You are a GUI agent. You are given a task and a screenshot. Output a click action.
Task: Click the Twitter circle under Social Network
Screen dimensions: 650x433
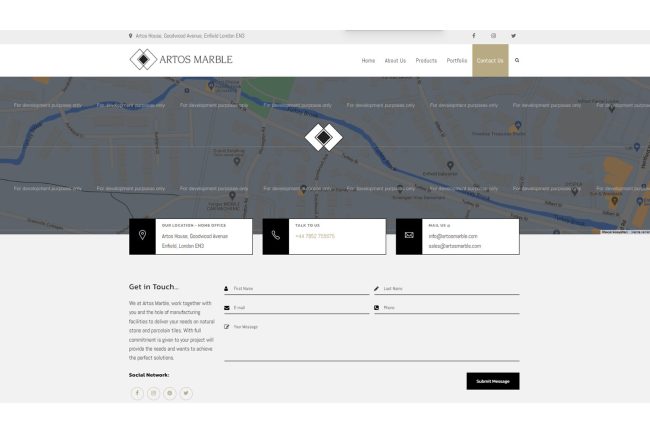click(x=186, y=393)
